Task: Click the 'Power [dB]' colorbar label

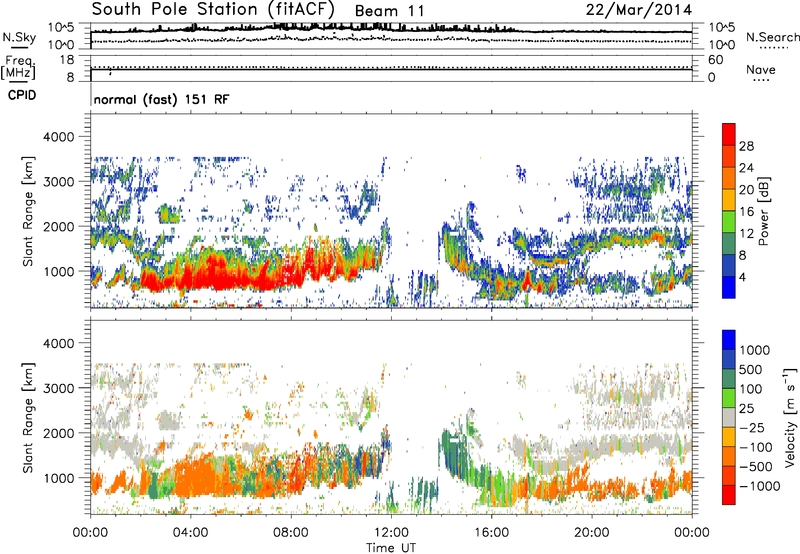Action: click(x=763, y=211)
